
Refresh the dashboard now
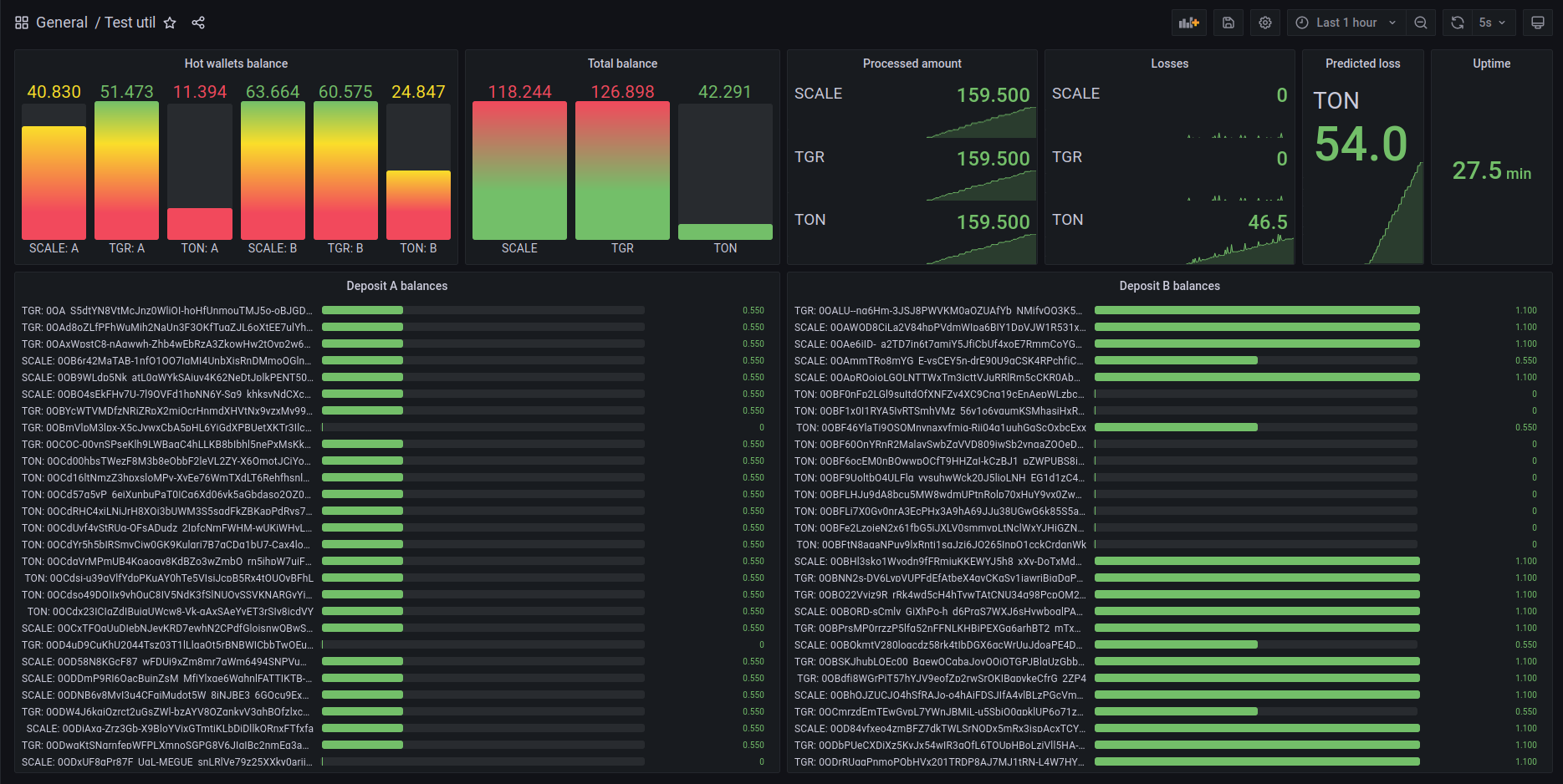click(x=1458, y=23)
